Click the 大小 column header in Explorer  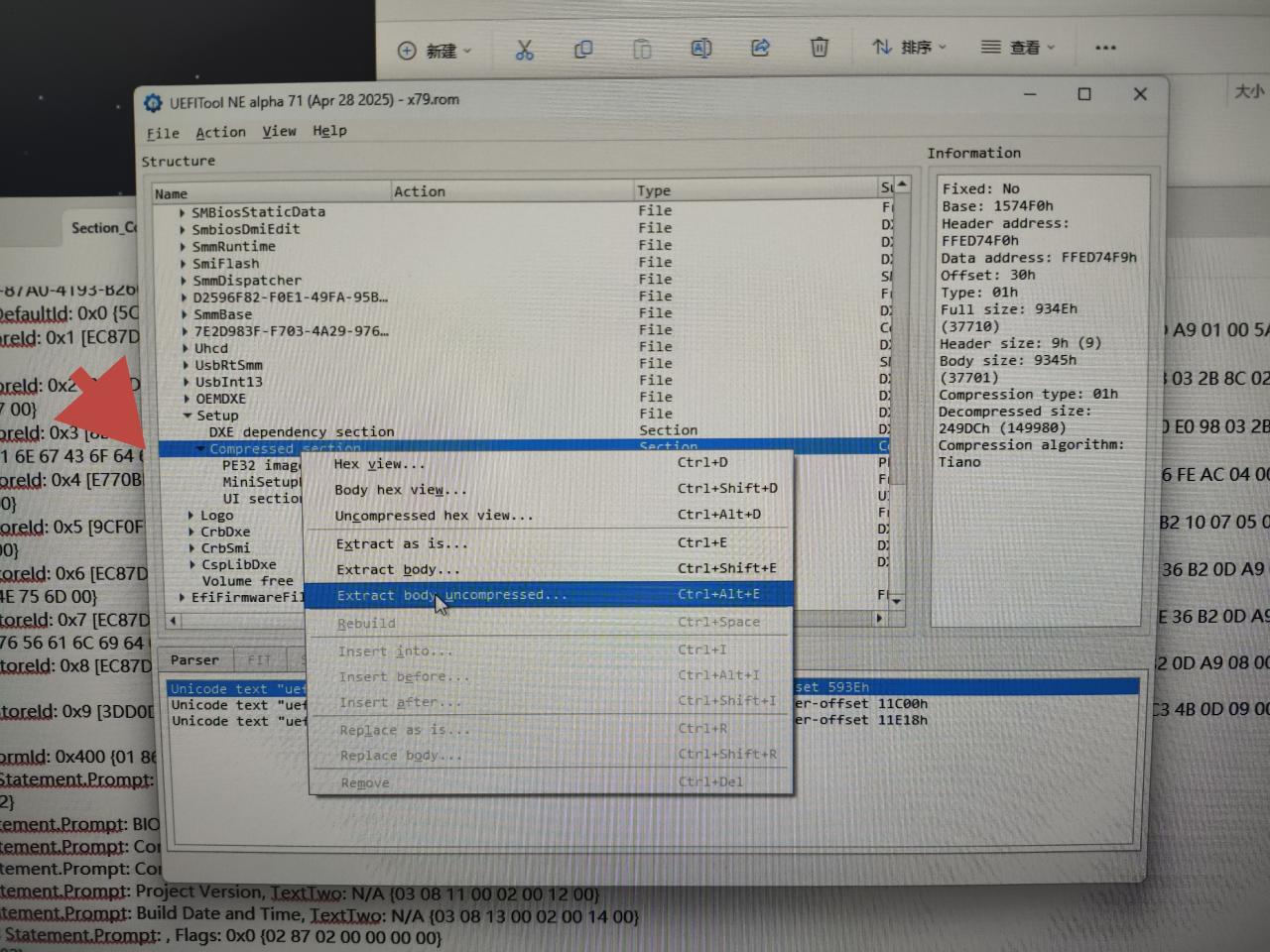click(x=1249, y=91)
